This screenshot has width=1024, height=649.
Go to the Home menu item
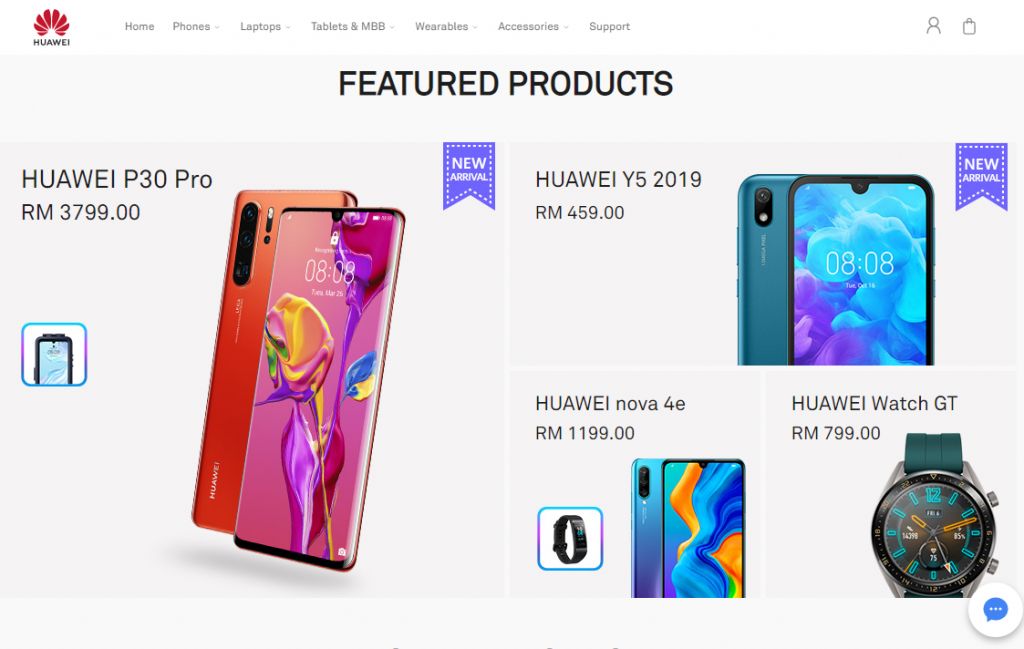click(x=140, y=27)
